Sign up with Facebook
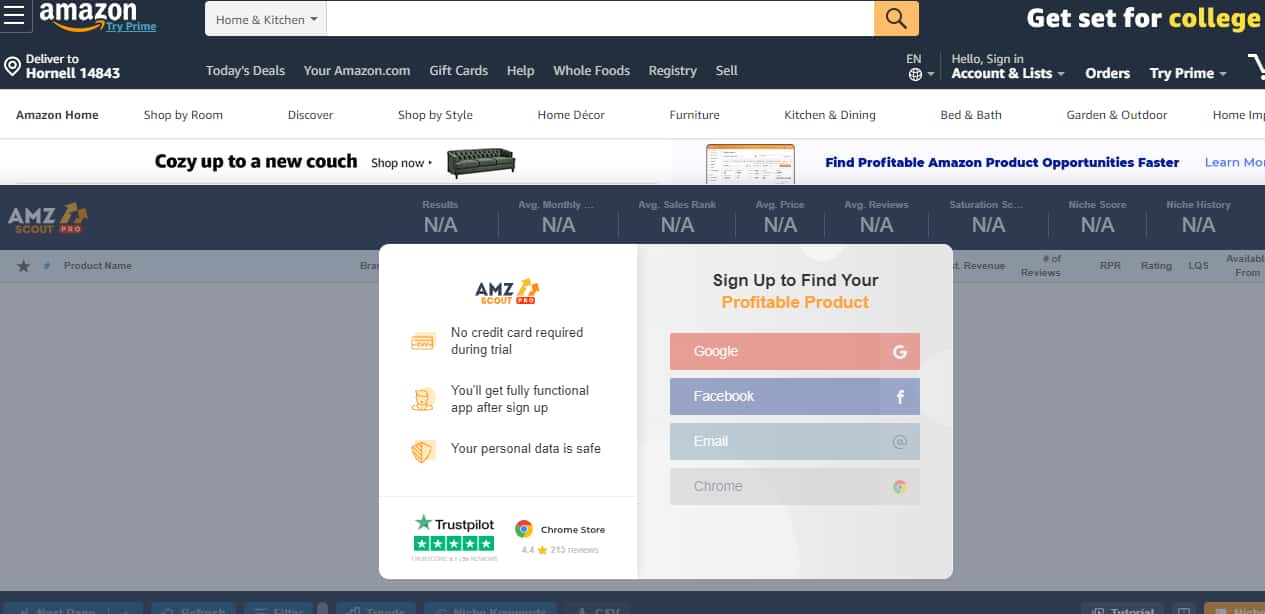Screen dimensions: 1265x614 coord(795,397)
